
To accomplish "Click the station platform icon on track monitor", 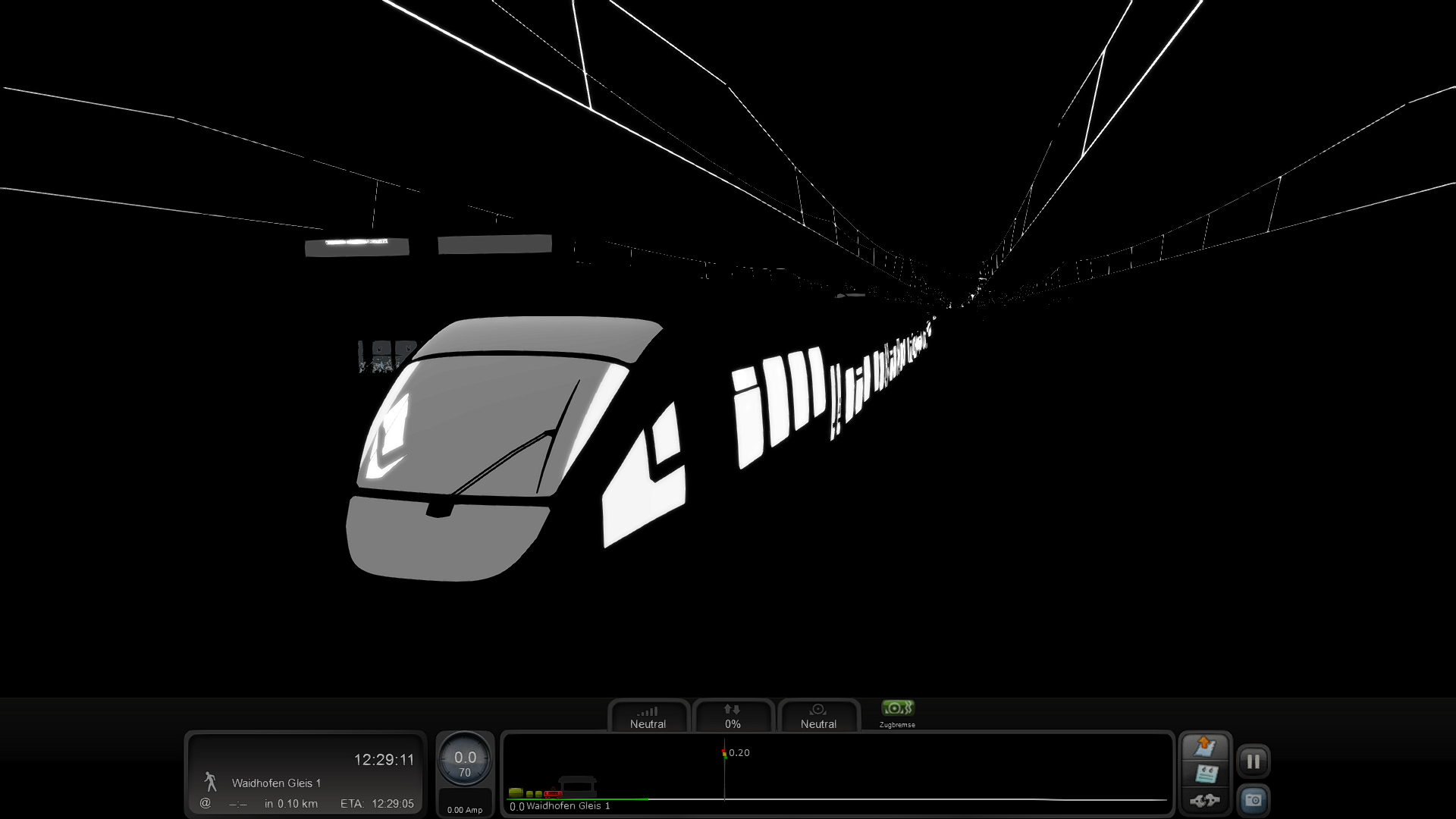I will coord(578,786).
